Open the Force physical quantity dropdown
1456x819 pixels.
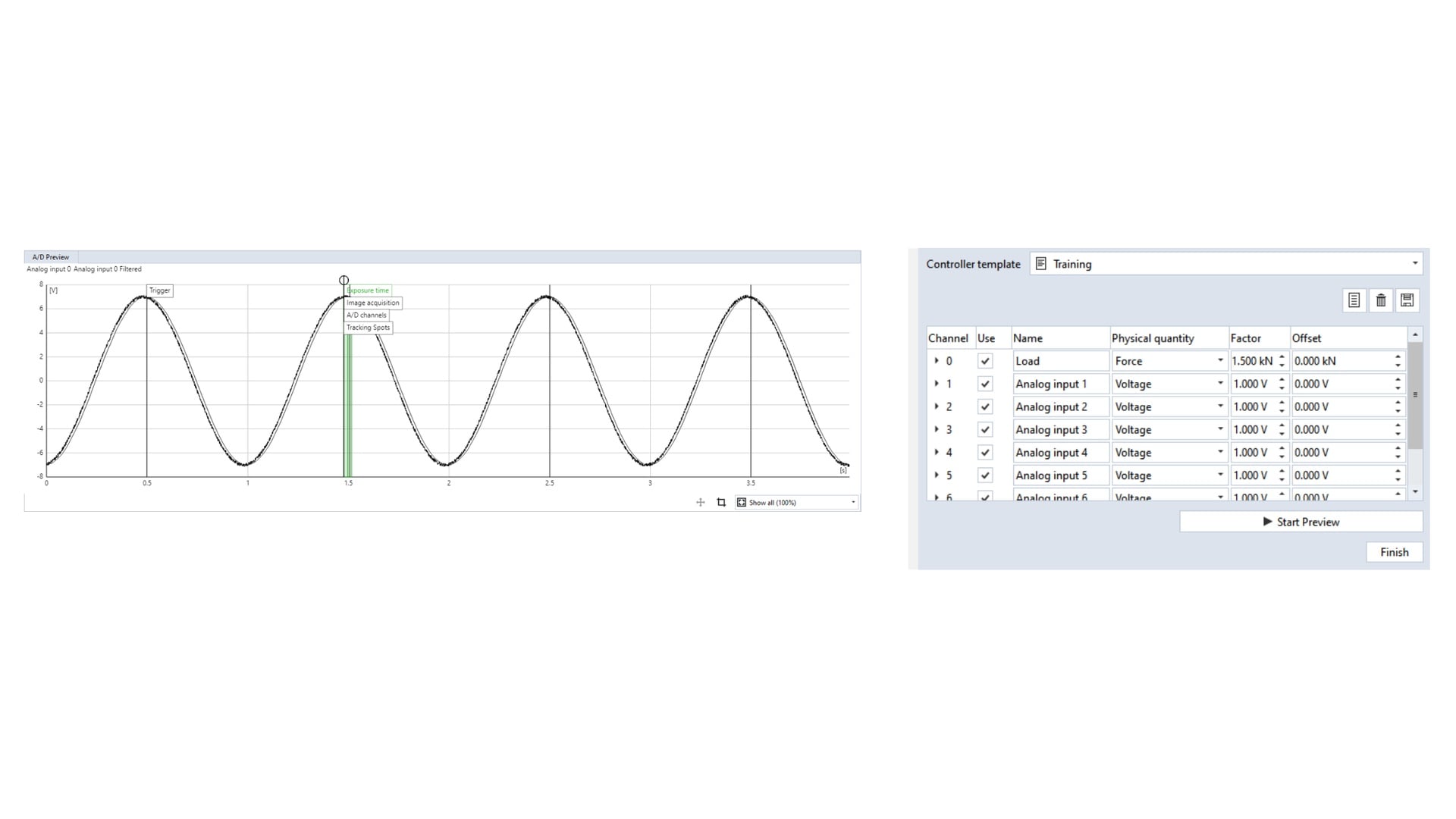1169,361
